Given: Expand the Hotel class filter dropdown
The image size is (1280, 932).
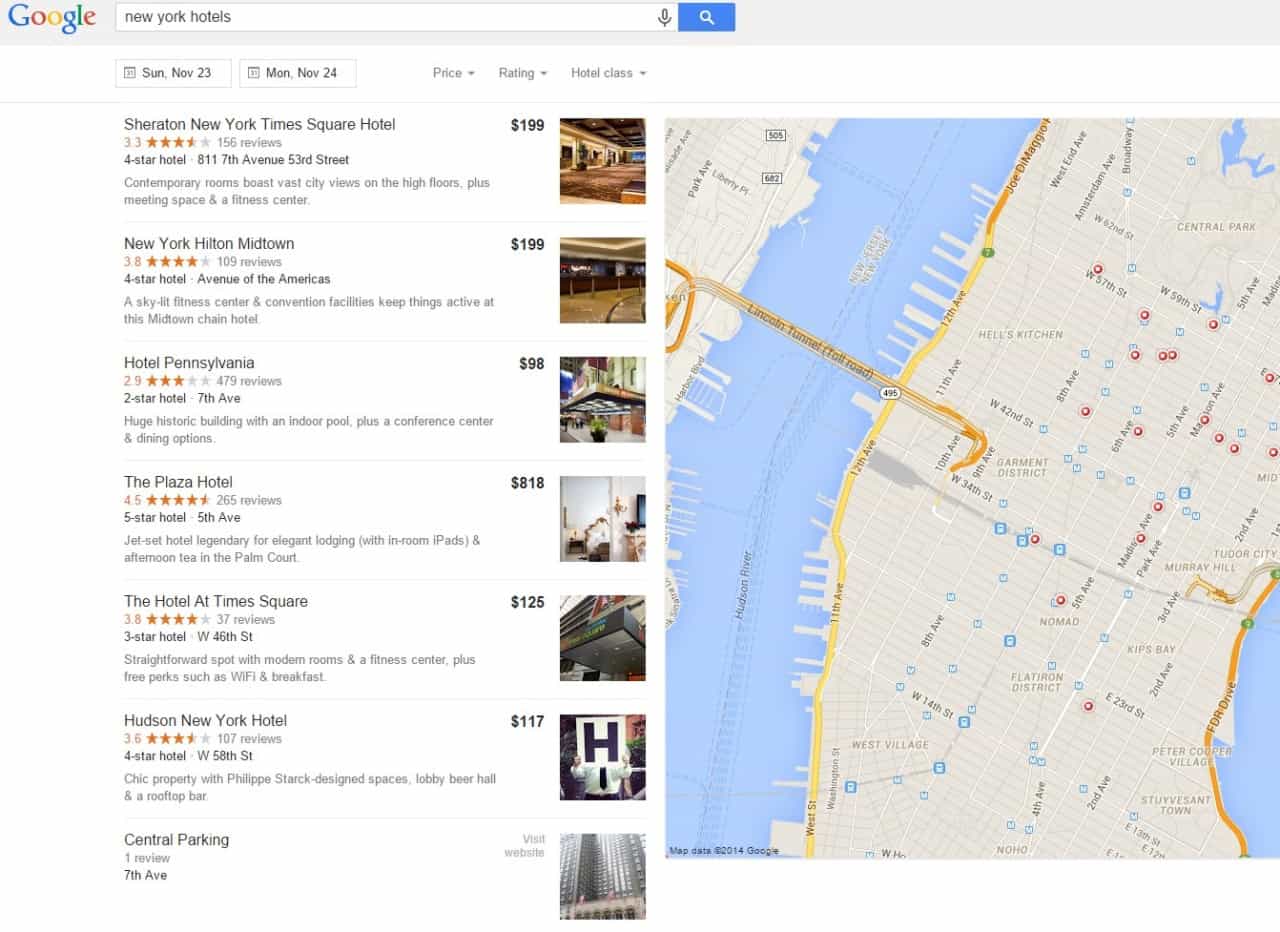Looking at the screenshot, I should coord(608,73).
